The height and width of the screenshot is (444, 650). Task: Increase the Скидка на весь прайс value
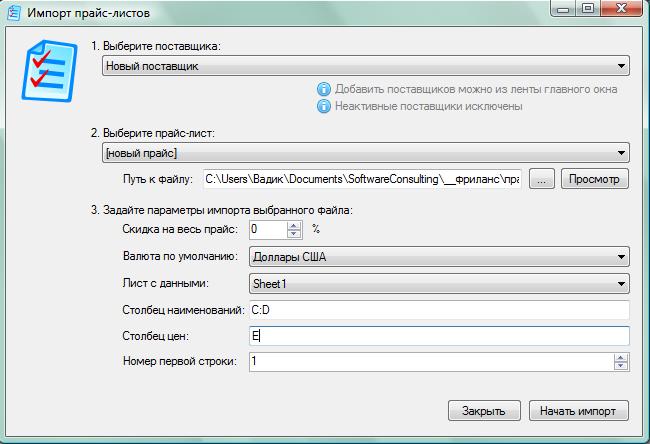pyautogui.click(x=294, y=225)
